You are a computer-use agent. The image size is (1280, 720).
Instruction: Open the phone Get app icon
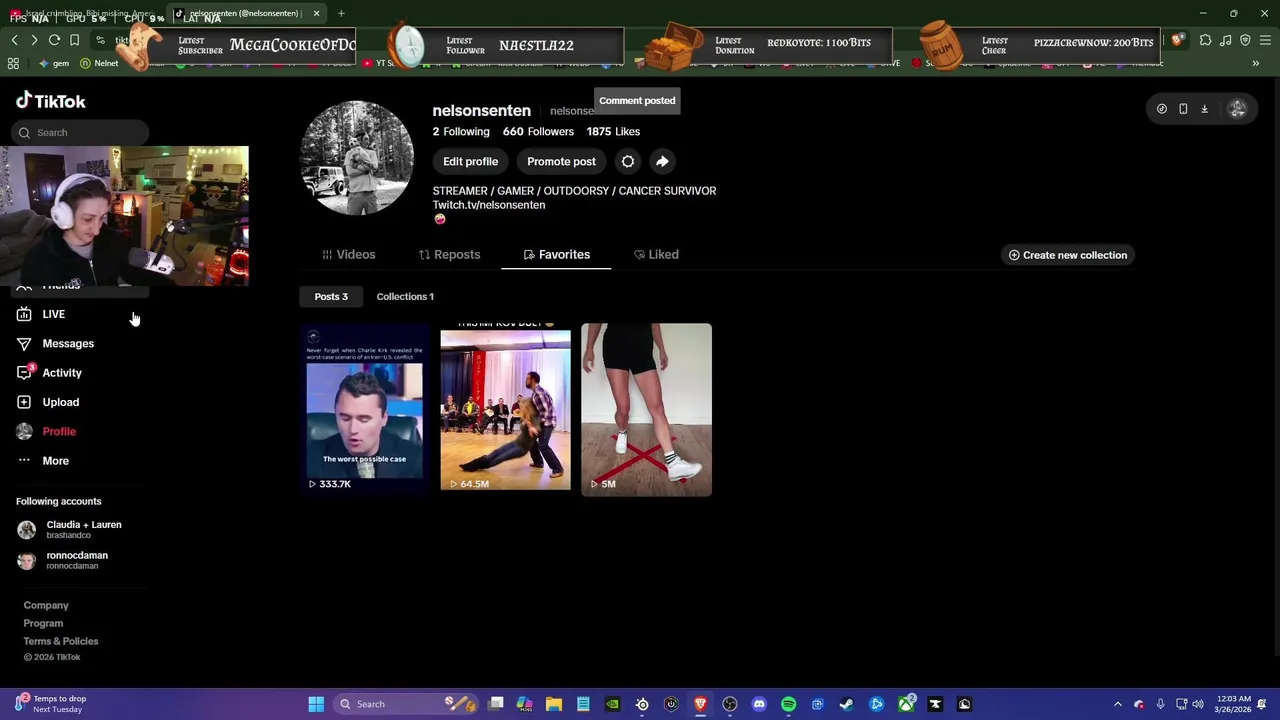tap(1183, 109)
